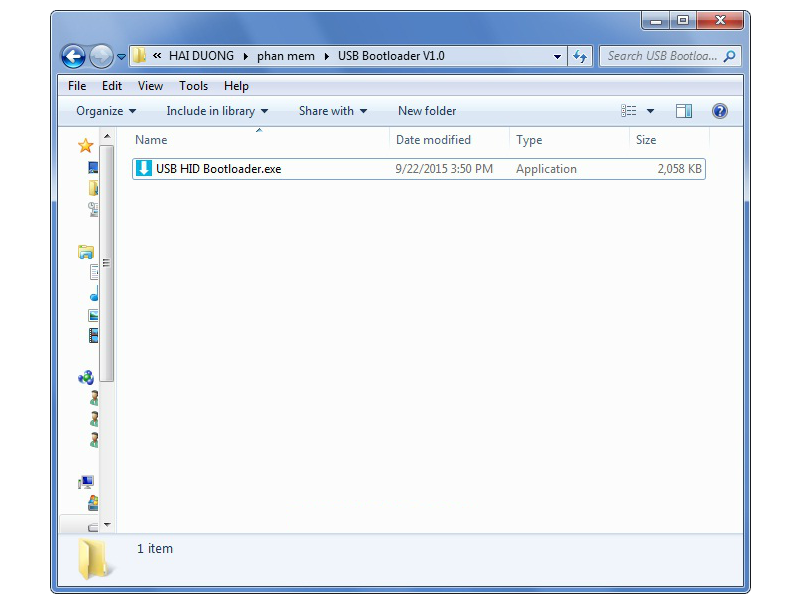Create a New folder
Screen dimensions: 800x604
[x=427, y=111]
